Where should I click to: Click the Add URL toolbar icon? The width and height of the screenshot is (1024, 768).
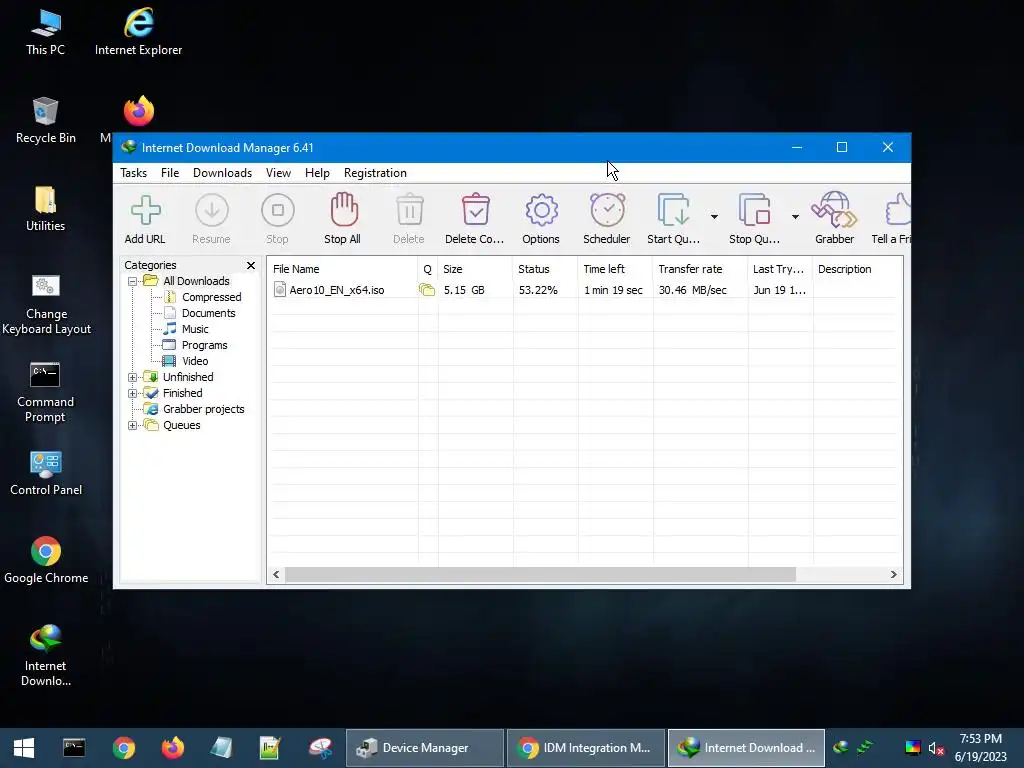(145, 210)
